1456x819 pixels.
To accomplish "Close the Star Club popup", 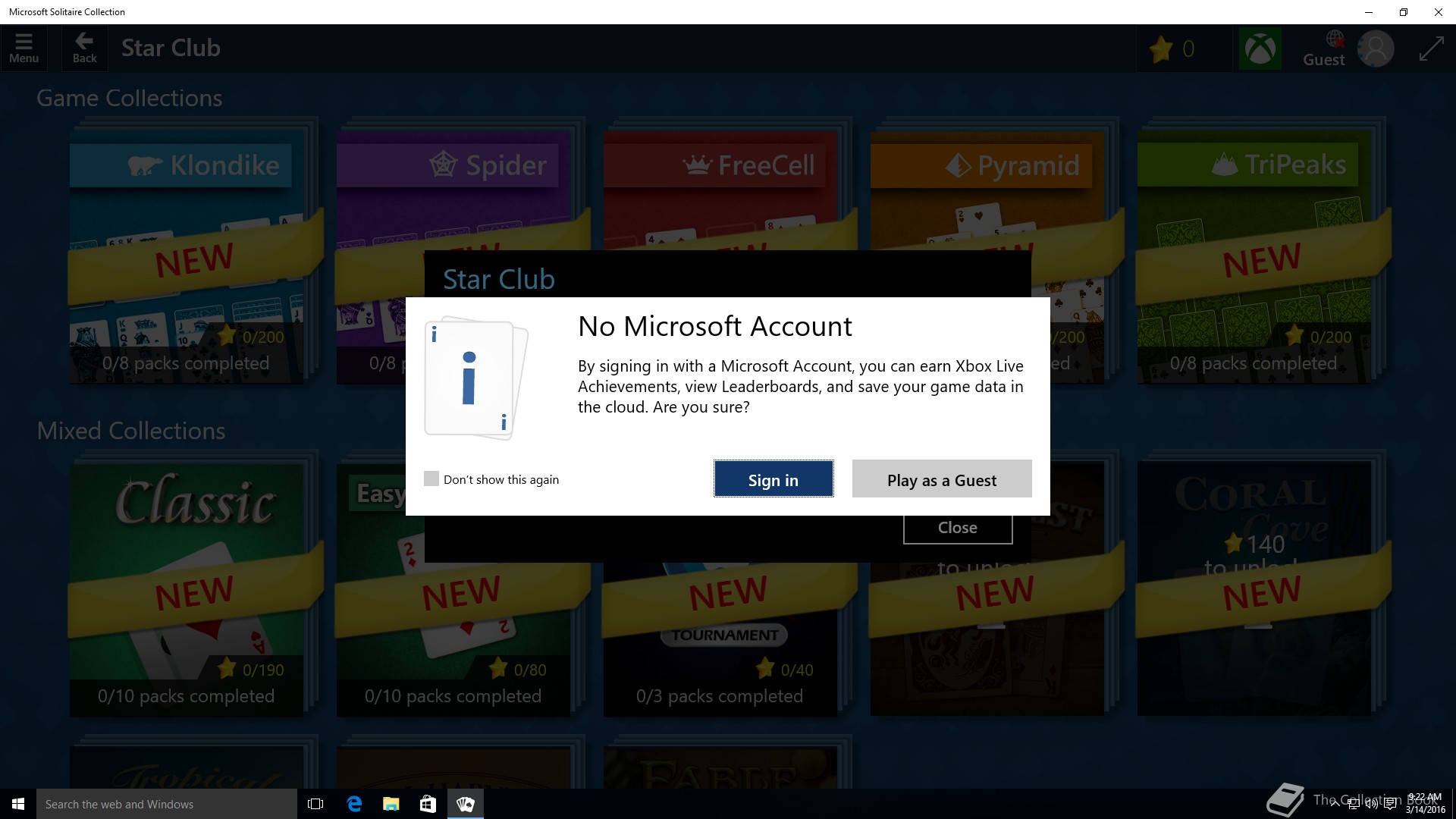I will pyautogui.click(x=958, y=528).
